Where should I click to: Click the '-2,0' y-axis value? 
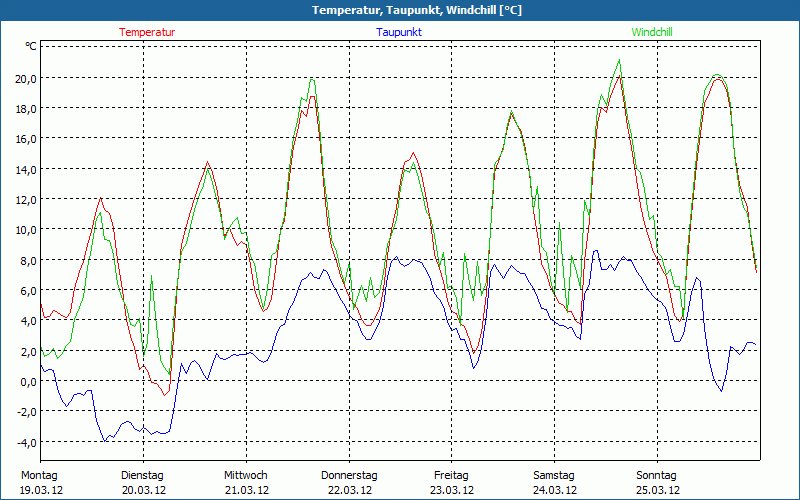coord(27,412)
